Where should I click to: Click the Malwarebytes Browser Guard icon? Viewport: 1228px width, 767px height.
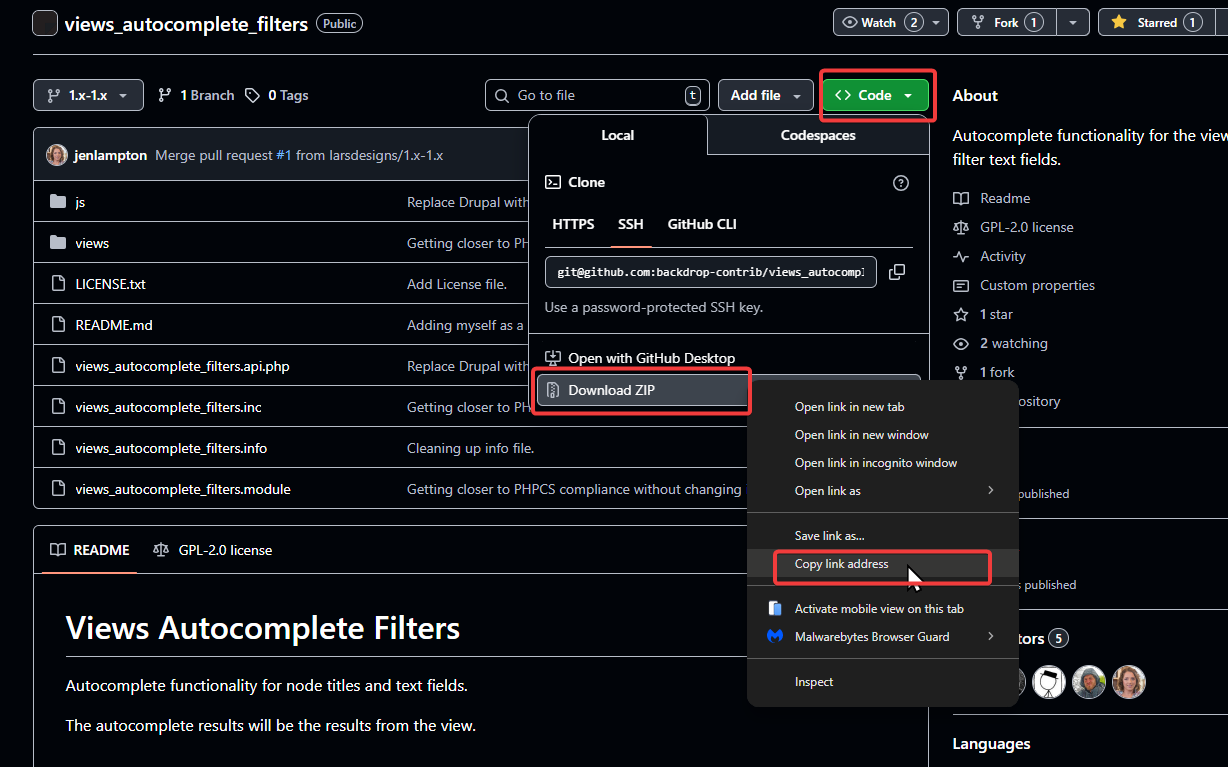click(x=774, y=636)
